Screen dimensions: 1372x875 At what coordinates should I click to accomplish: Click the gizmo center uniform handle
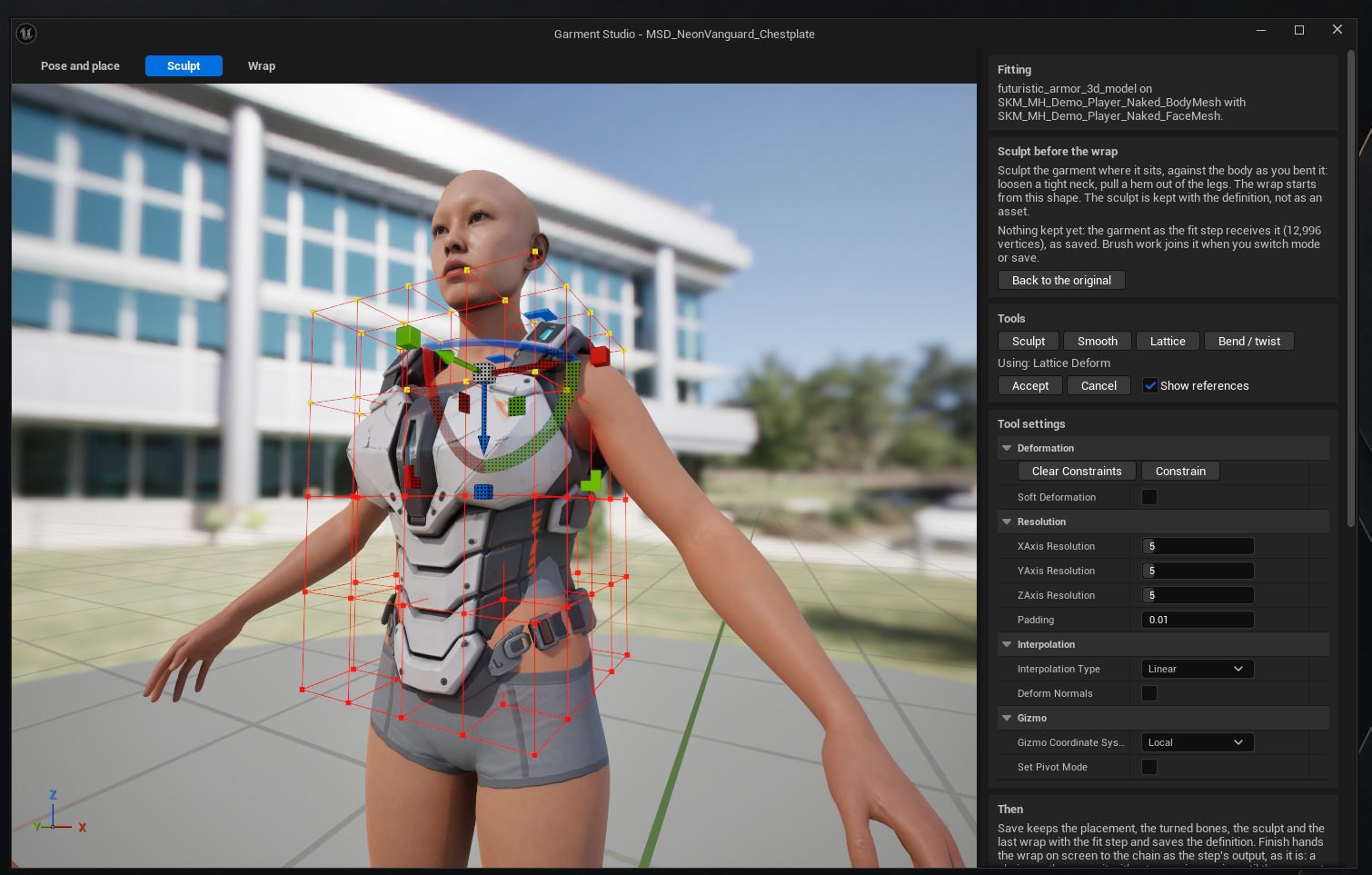484,373
